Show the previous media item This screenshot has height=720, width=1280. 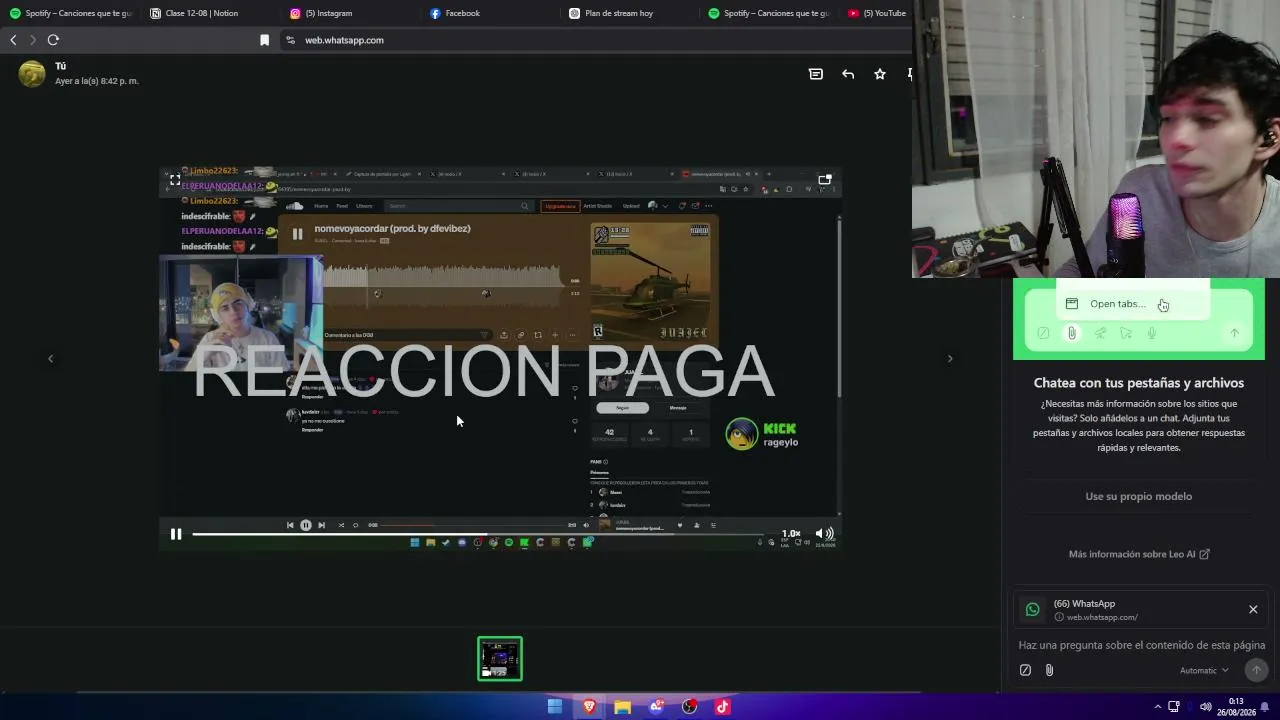click(x=50, y=358)
